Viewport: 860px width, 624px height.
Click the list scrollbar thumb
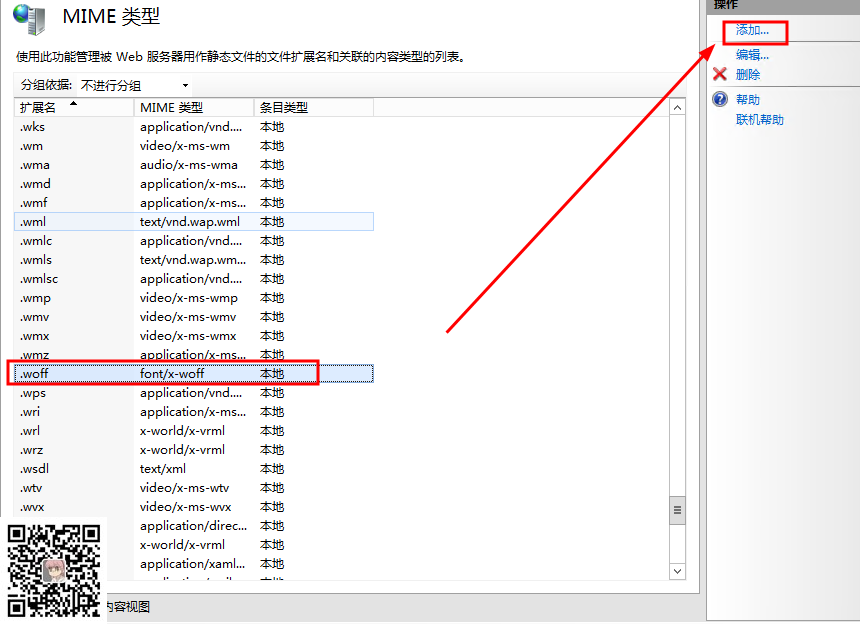coord(677,509)
